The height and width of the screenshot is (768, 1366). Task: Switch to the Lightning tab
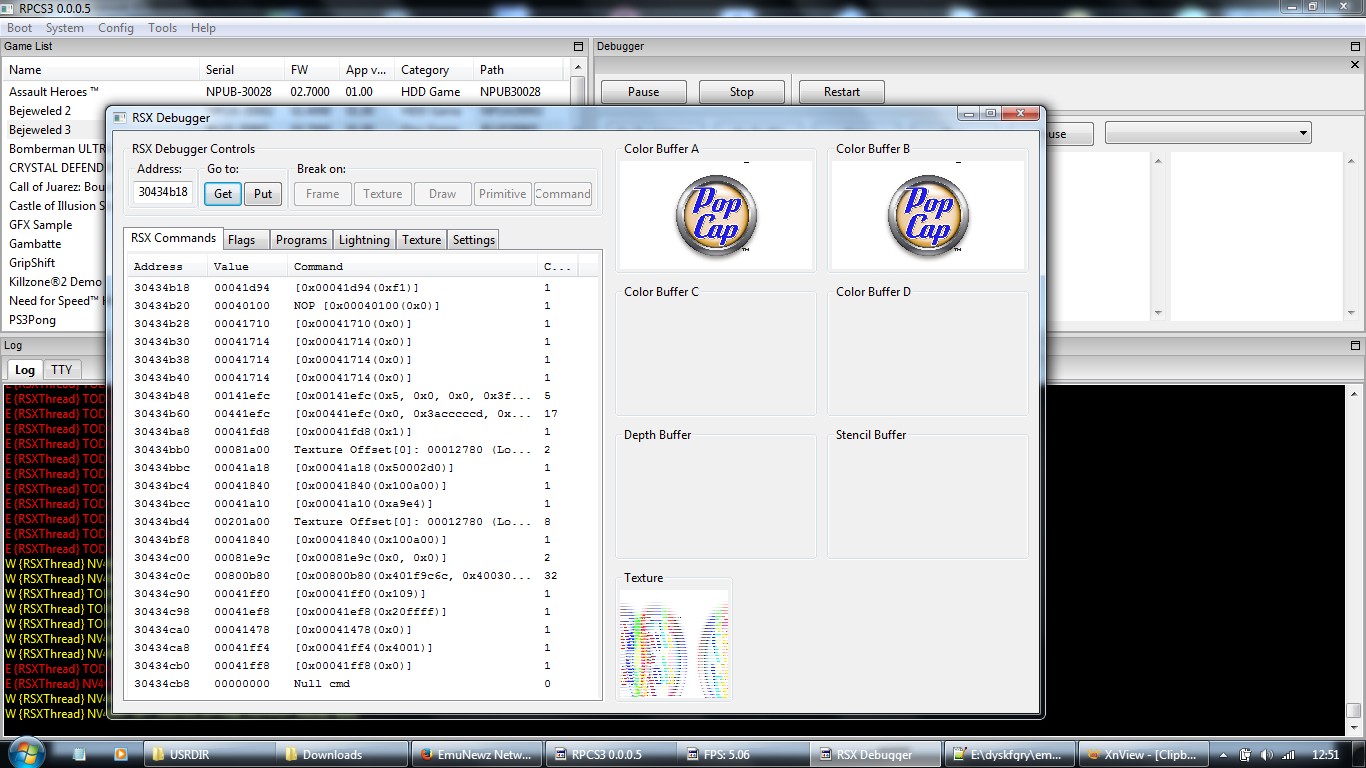364,240
